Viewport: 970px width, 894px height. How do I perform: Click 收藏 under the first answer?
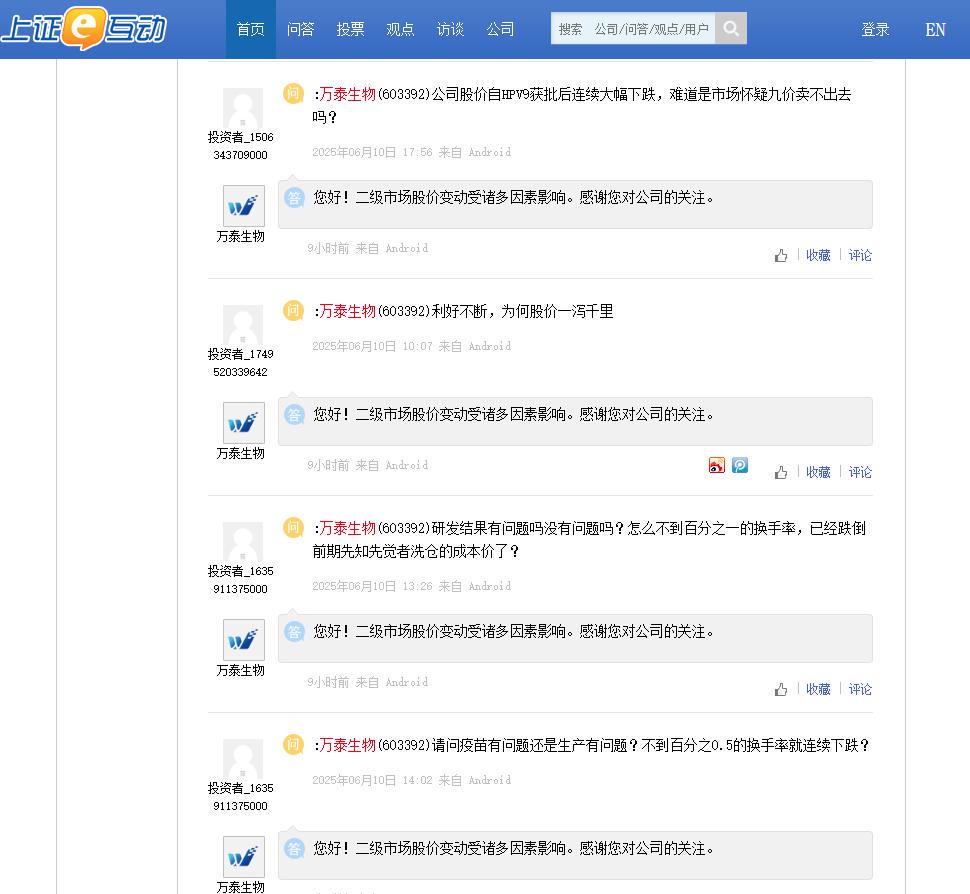pos(818,256)
